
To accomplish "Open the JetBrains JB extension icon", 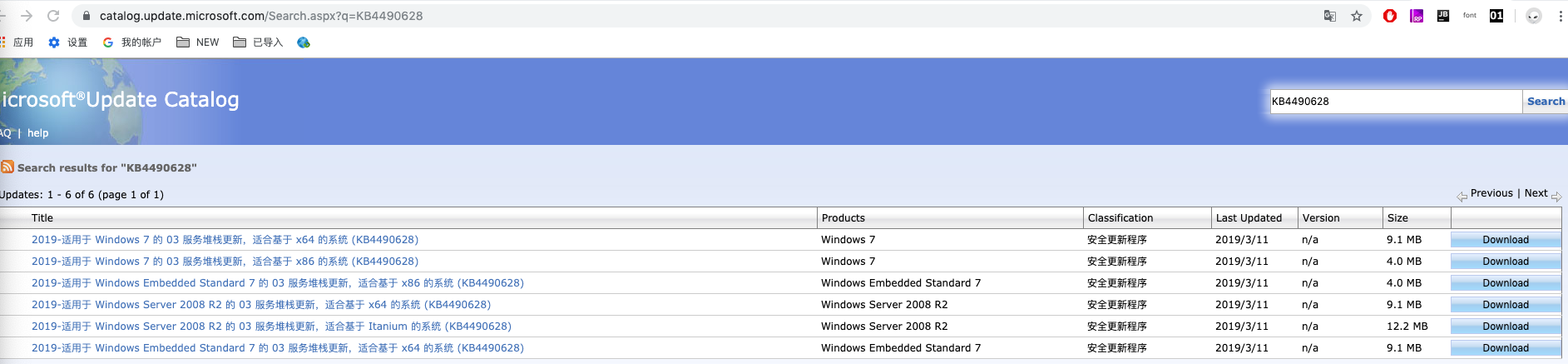I will click(x=1443, y=16).
